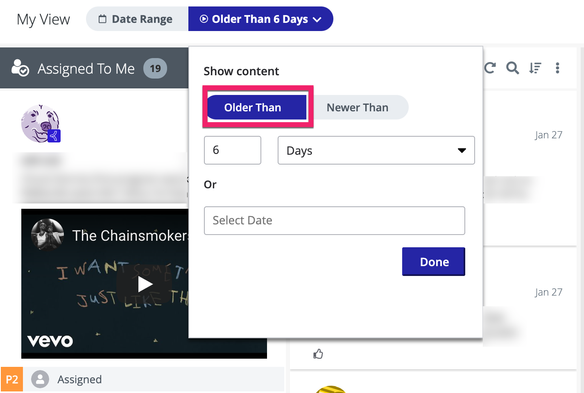Click the number of days input field
Viewport: 584px width, 393px height.
tap(232, 150)
